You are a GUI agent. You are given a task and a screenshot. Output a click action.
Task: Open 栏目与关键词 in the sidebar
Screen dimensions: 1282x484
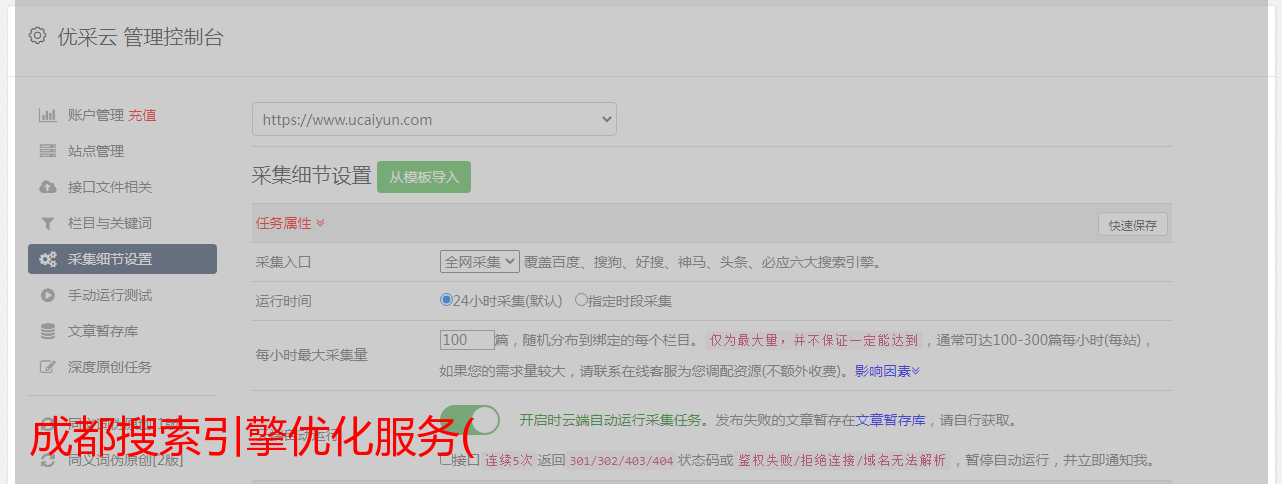click(110, 223)
